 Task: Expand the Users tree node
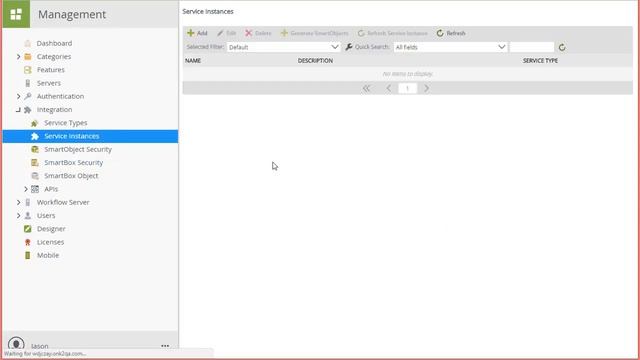point(18,216)
